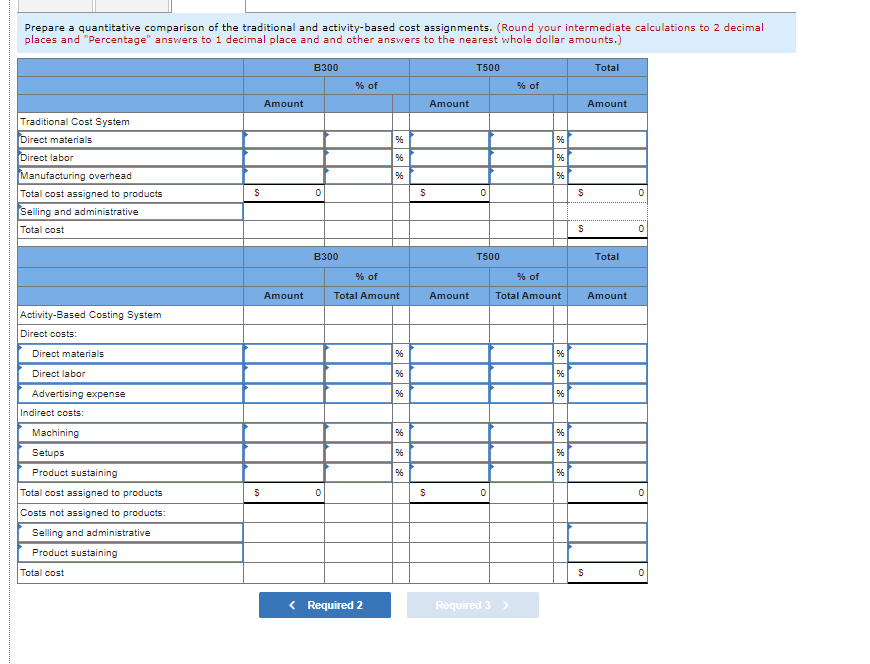Select Product sustaining B300 Amount field
870x664 pixels.
284,473
